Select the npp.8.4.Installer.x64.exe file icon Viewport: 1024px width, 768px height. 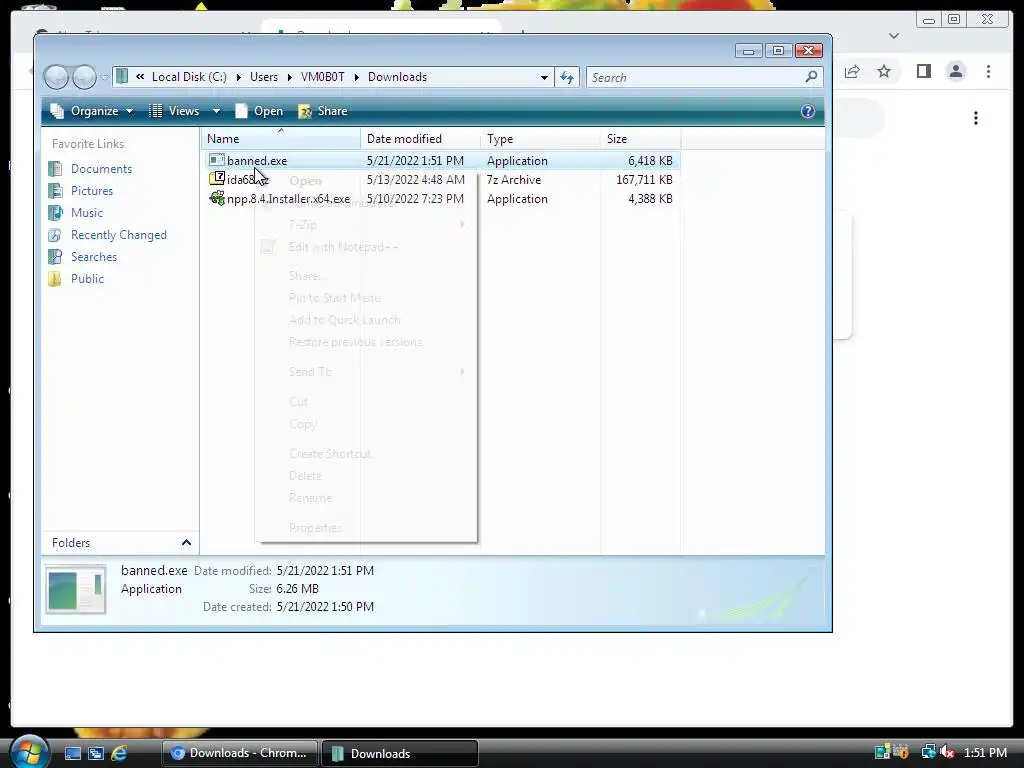point(217,198)
